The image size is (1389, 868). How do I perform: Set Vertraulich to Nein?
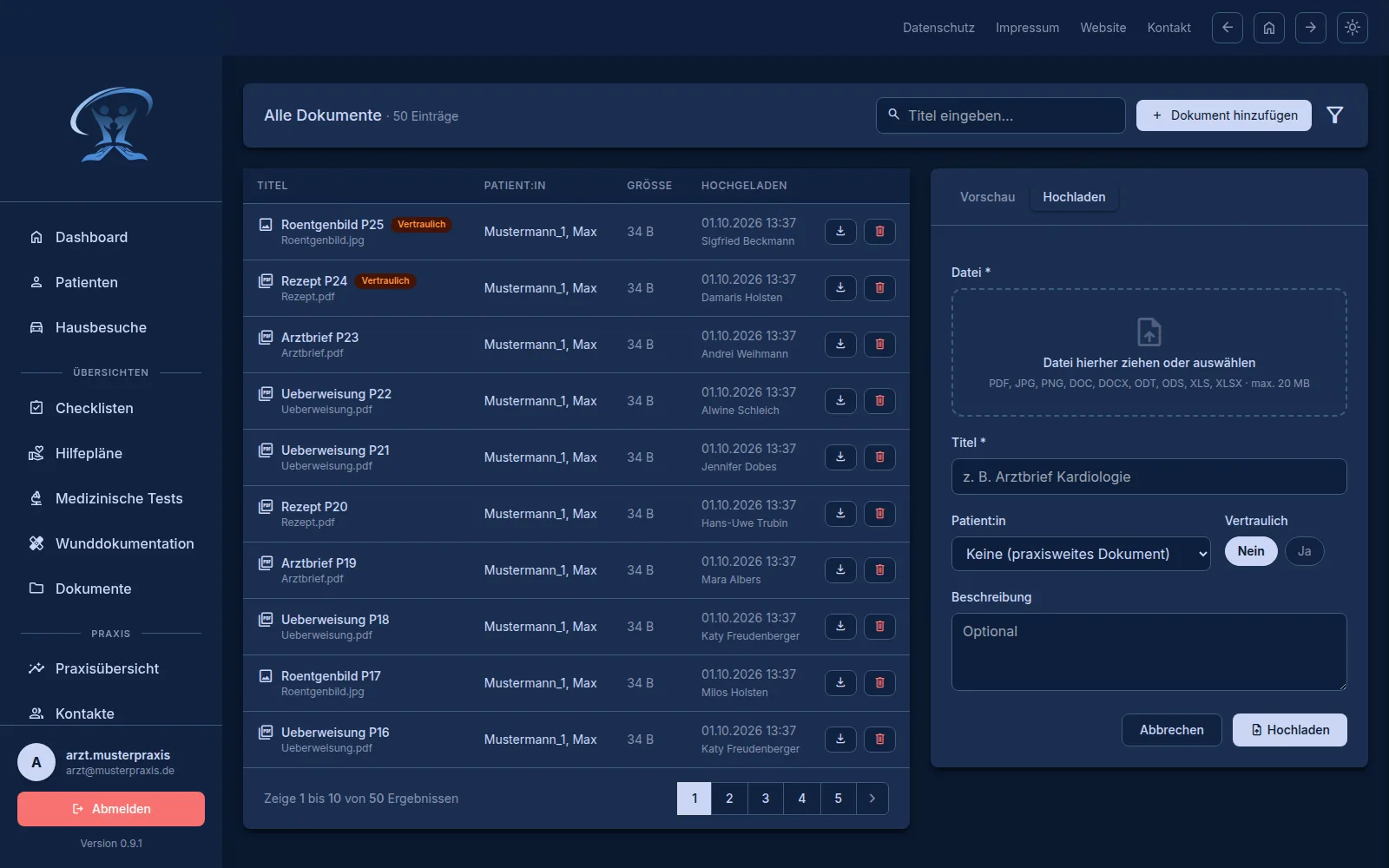coord(1251,551)
